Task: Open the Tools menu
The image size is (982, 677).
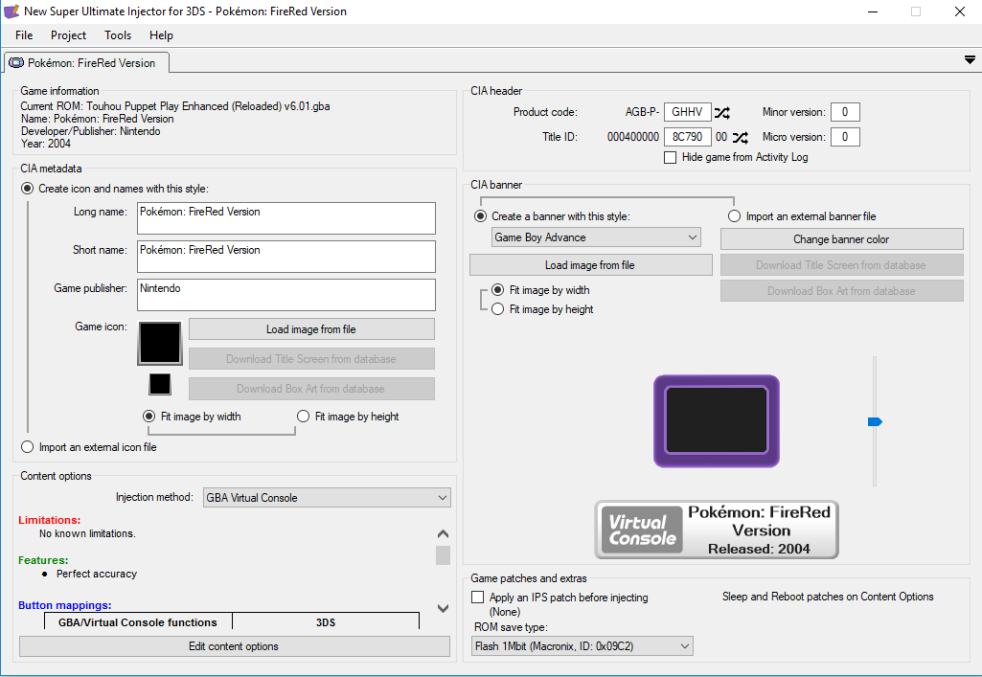Action: (x=117, y=35)
